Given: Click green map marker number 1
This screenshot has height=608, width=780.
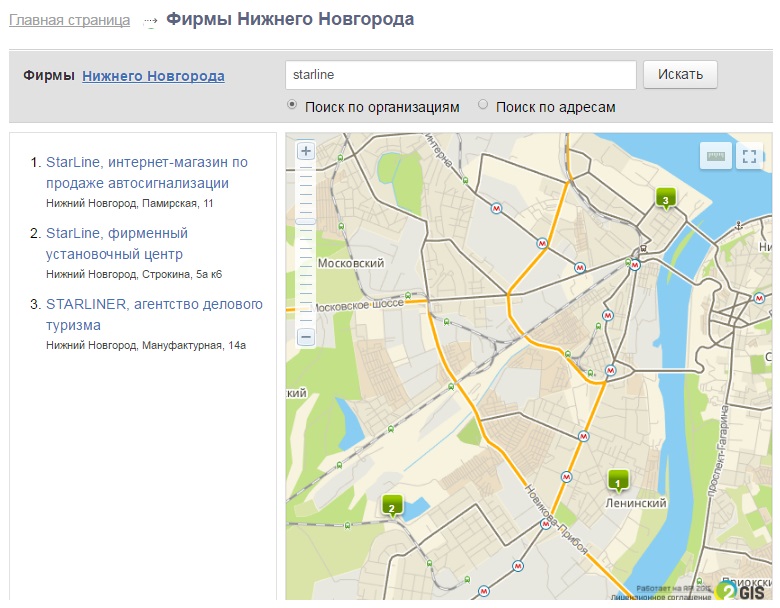Looking at the screenshot, I should coord(618,481).
